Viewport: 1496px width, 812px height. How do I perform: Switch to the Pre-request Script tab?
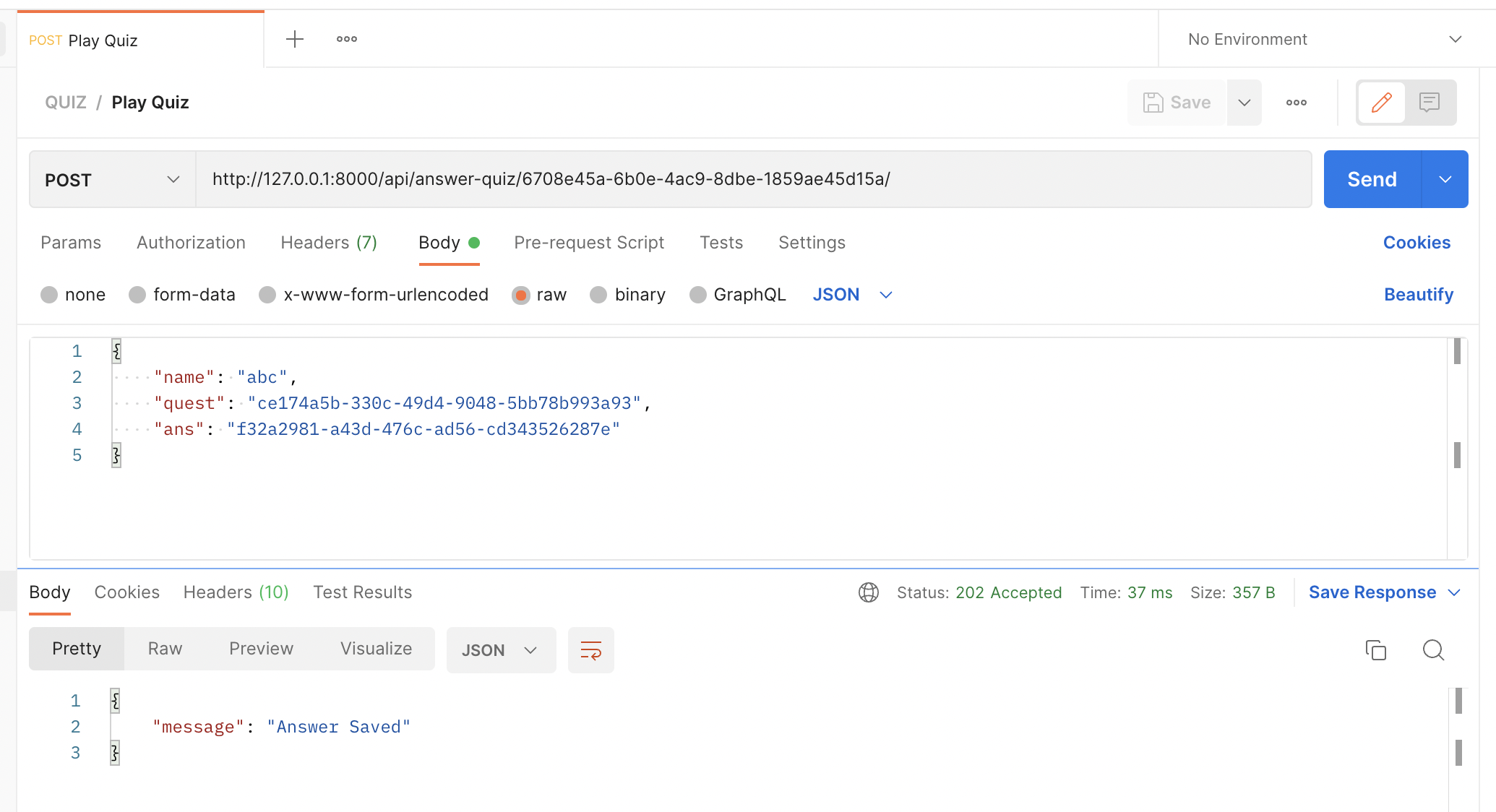[x=588, y=243]
